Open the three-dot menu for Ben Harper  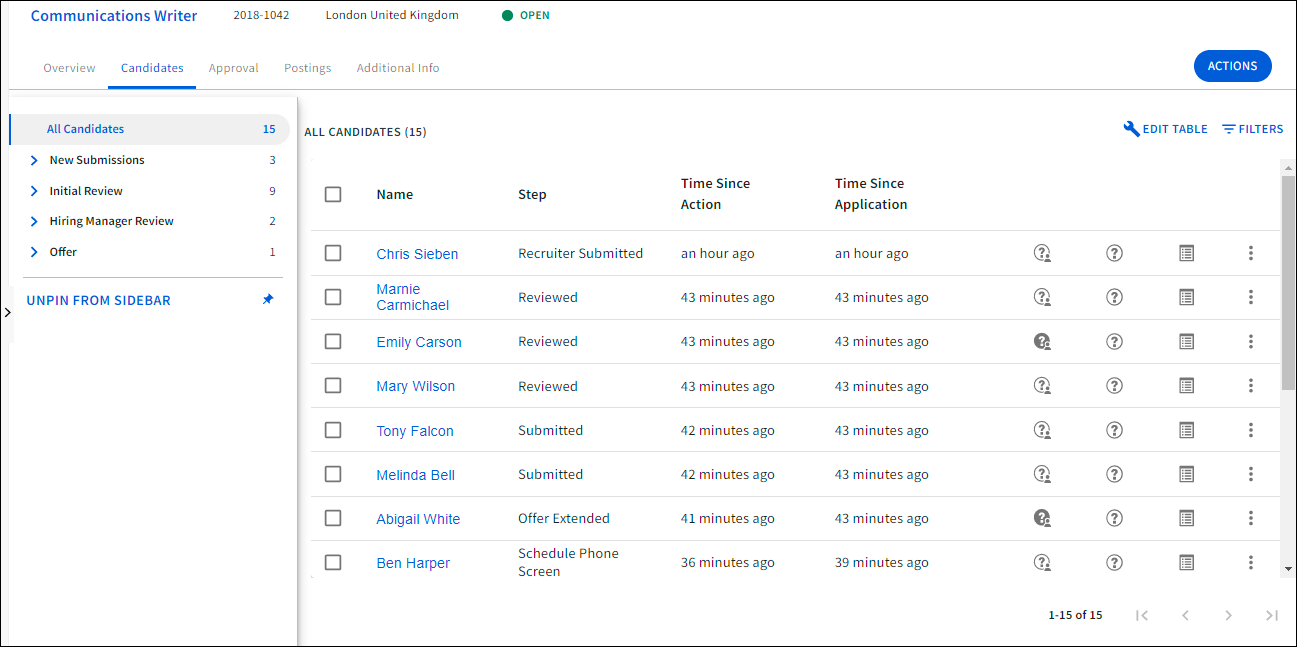point(1251,562)
